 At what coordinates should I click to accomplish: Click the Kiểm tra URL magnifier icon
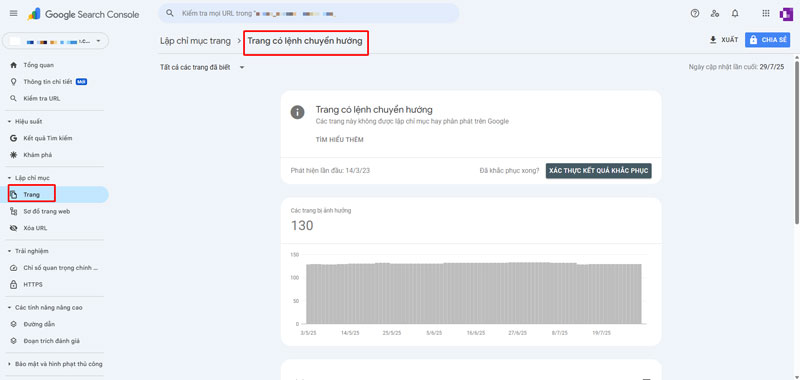pyautogui.click(x=14, y=98)
